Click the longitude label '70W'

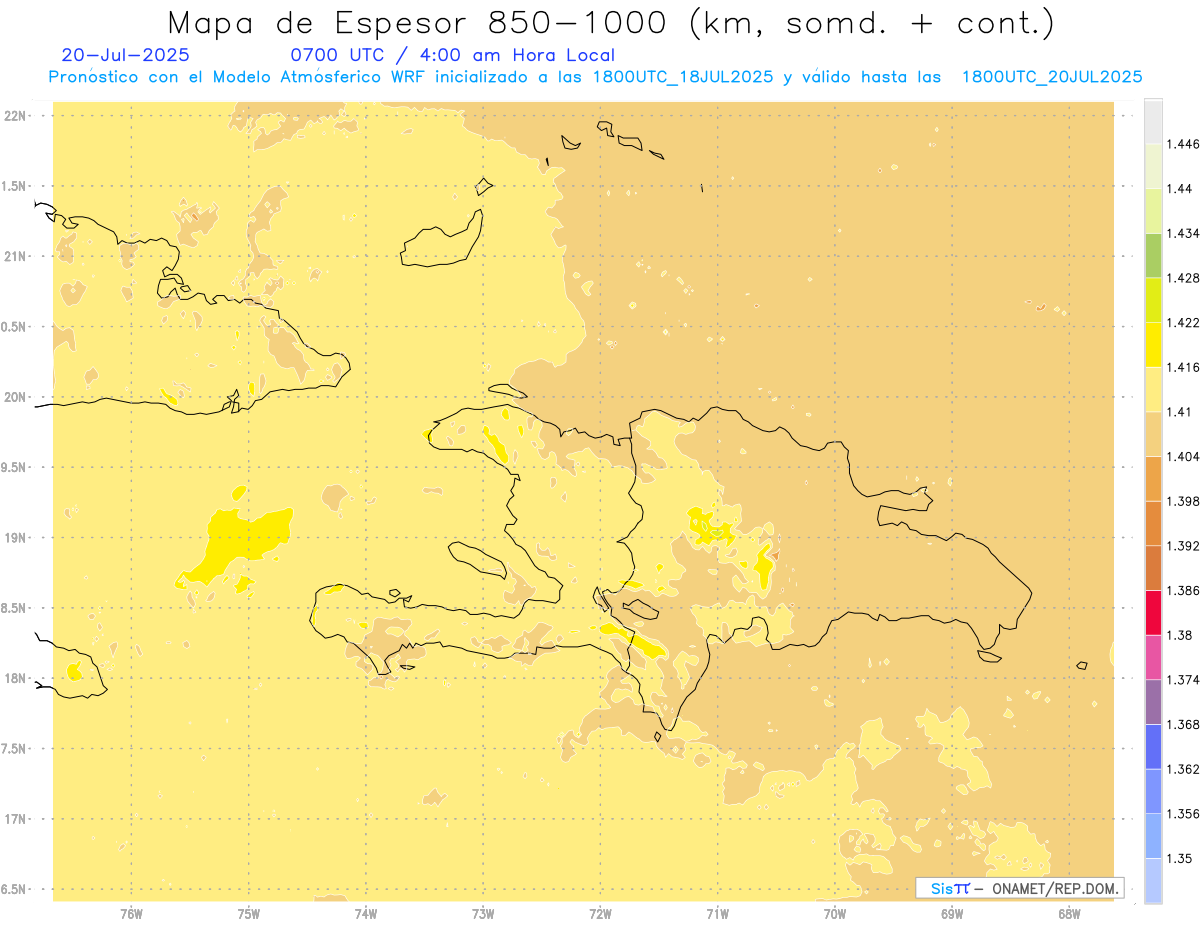[835, 913]
